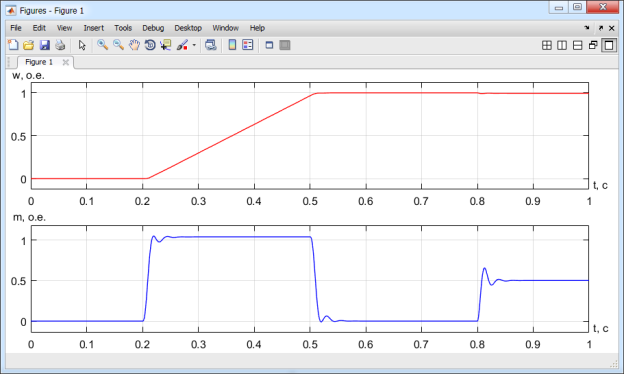Viewport: 624px width, 375px height.
Task: Print the figure using the printer icon
Action: [x=60, y=45]
